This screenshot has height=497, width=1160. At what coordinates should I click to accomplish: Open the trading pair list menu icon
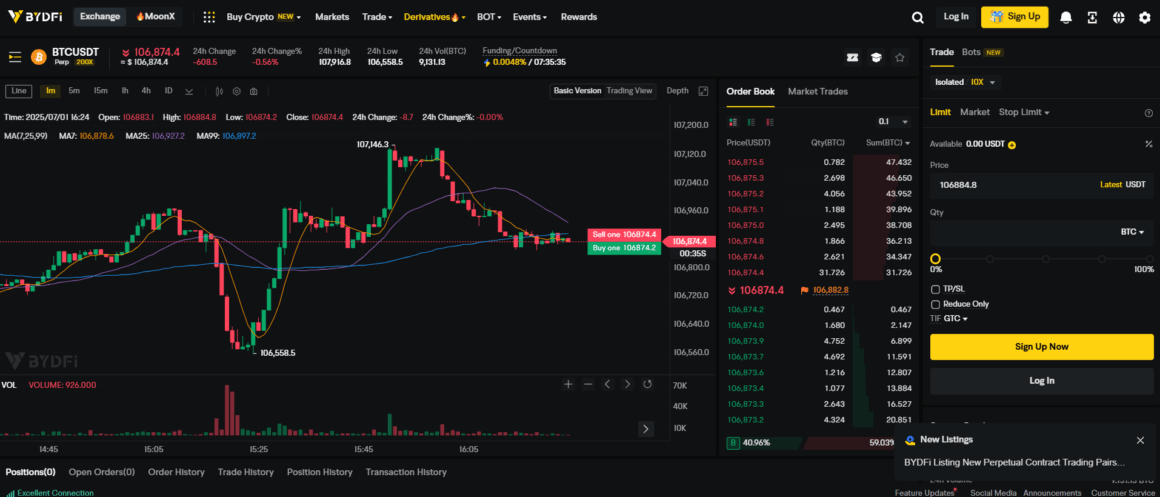point(15,57)
